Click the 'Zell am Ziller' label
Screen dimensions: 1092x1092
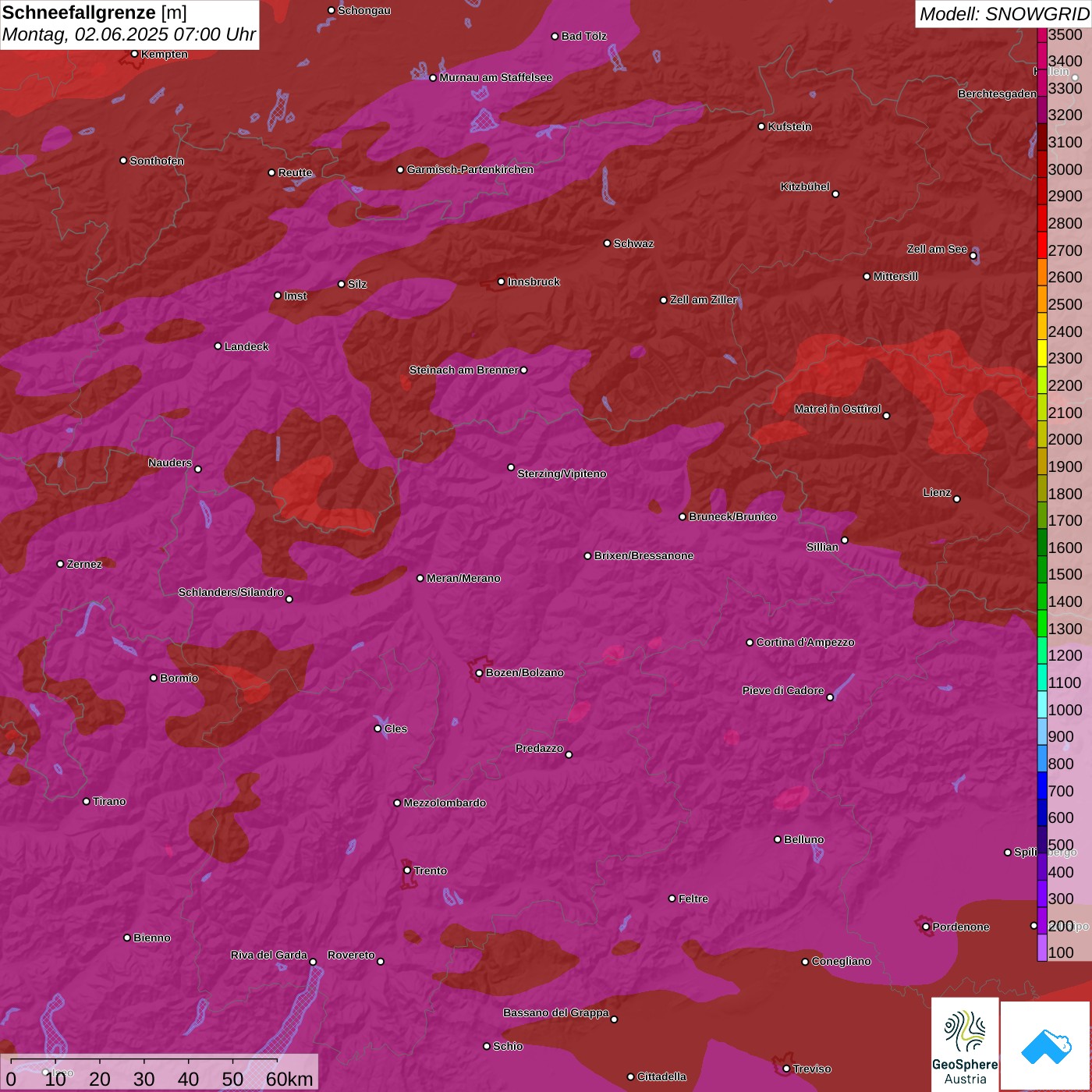[x=704, y=300]
